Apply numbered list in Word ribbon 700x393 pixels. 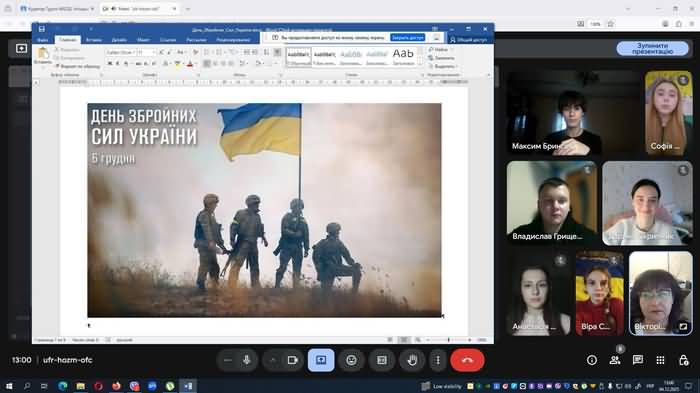point(219,52)
